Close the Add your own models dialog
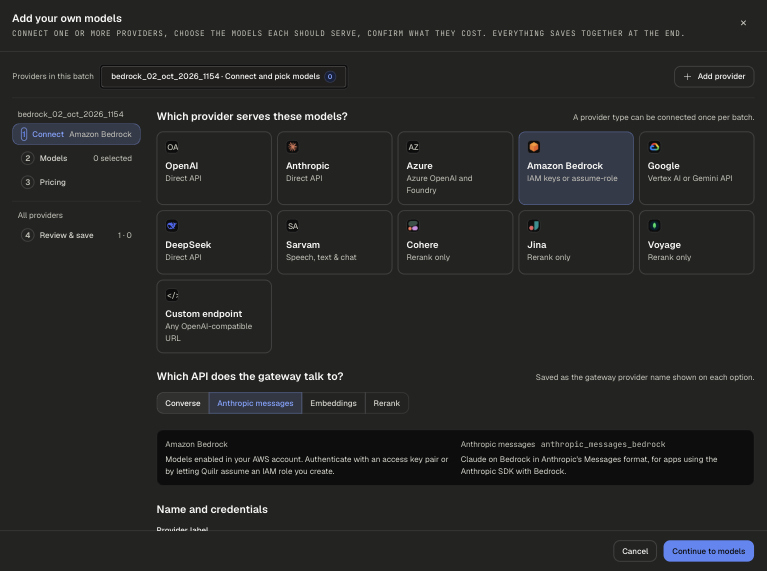The height and width of the screenshot is (571, 767). [743, 23]
